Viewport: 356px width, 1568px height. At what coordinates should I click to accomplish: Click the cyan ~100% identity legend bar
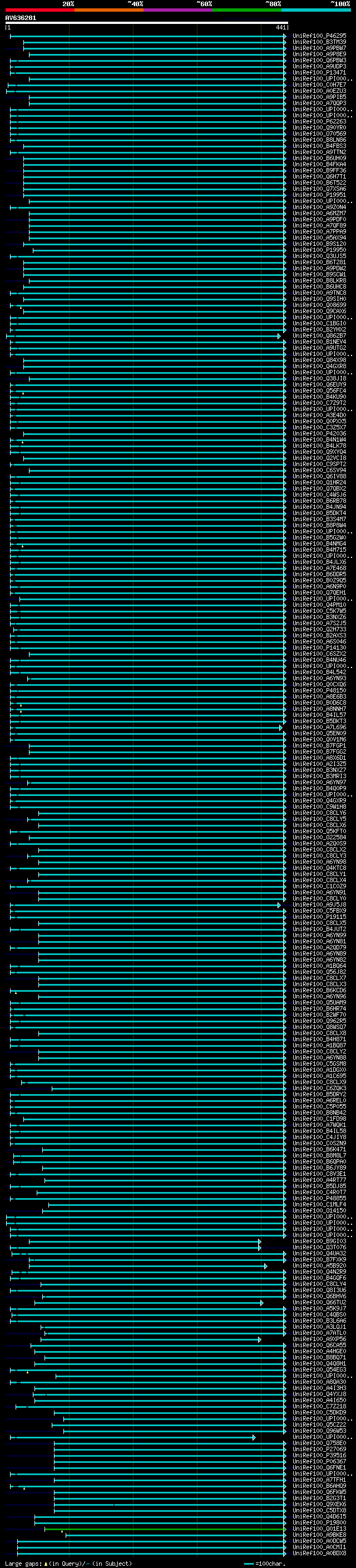point(316,10)
